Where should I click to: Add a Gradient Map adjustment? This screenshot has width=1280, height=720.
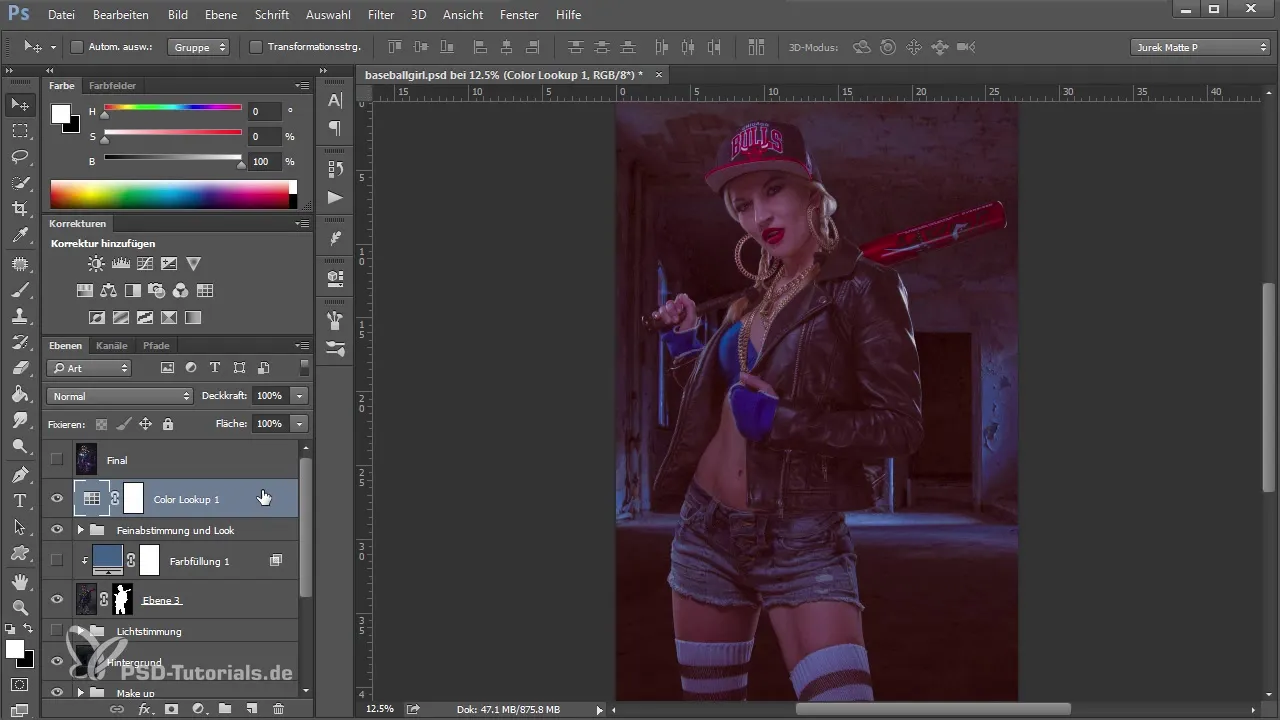pyautogui.click(x=193, y=318)
